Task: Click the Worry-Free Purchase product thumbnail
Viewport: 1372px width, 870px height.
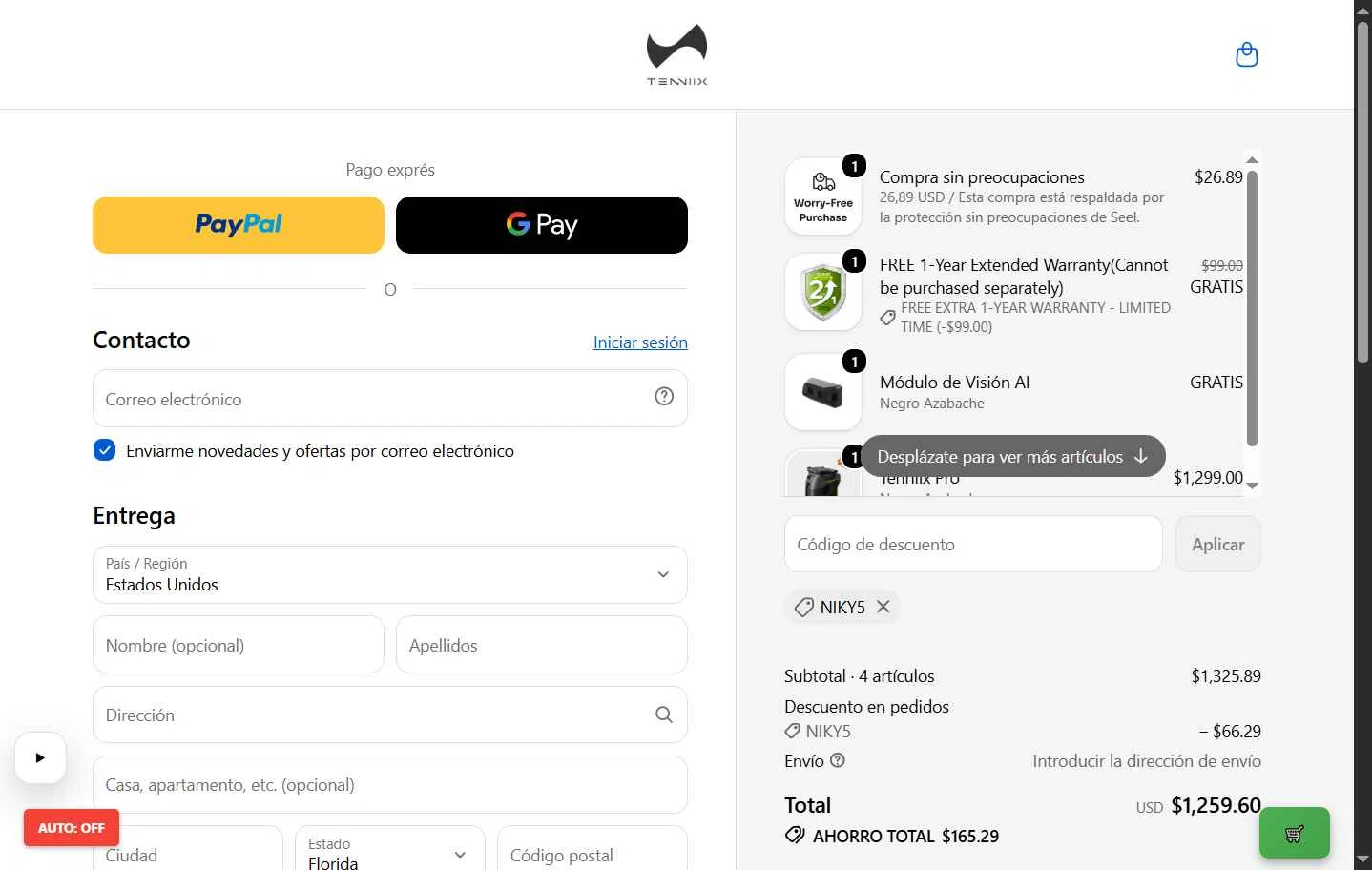Action: click(x=823, y=197)
